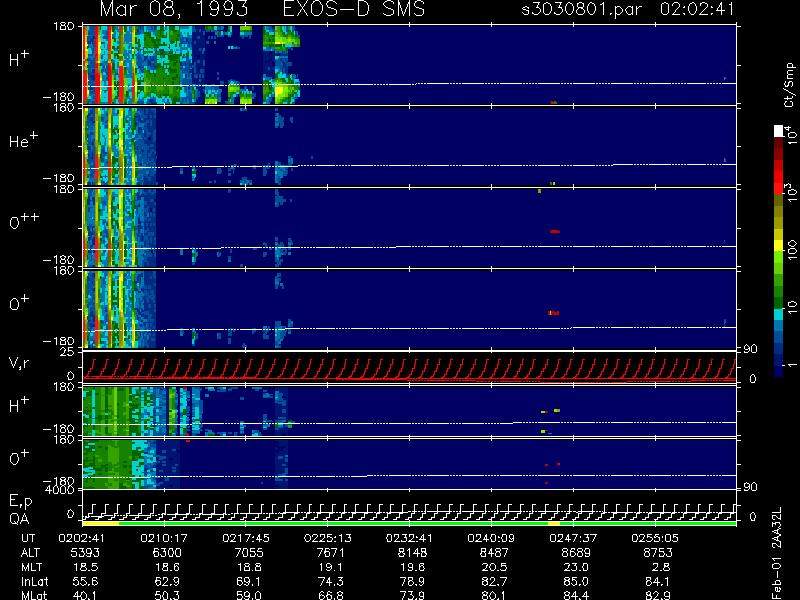
Task: Select the file name "s3030801.par"
Action: [x=581, y=9]
